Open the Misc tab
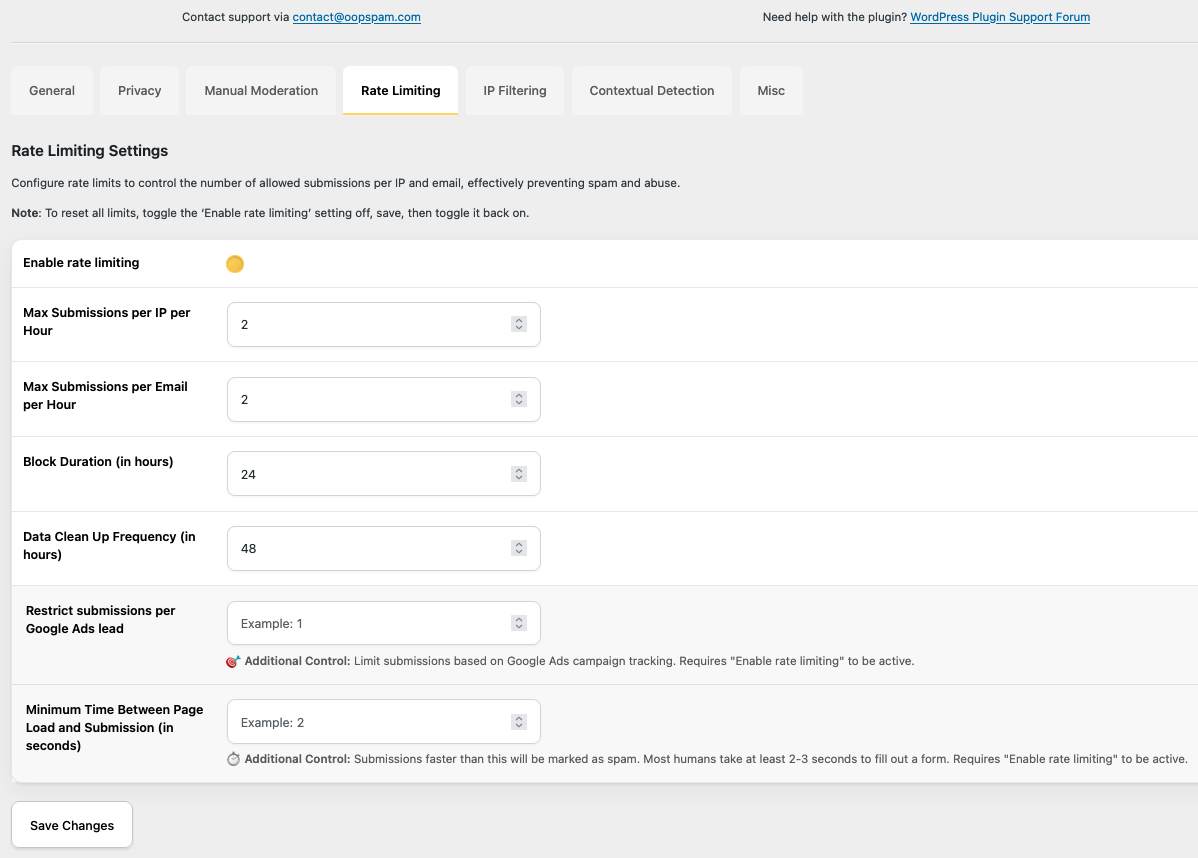The image size is (1198, 858). [x=771, y=91]
